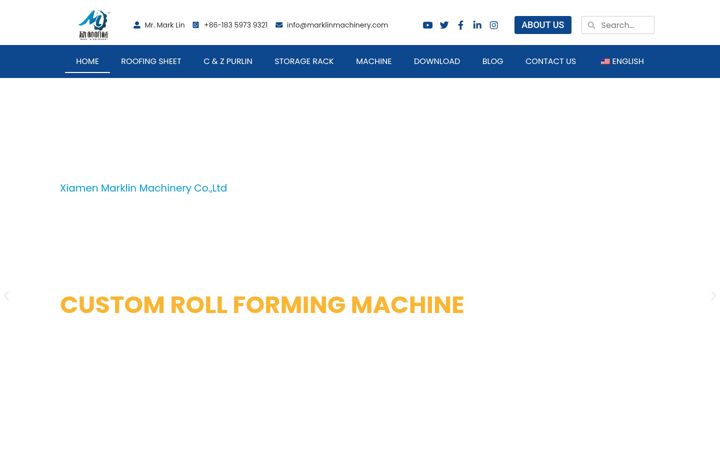Viewport: 720px width, 450px height.
Task: Focus the Search input field
Action: click(618, 25)
